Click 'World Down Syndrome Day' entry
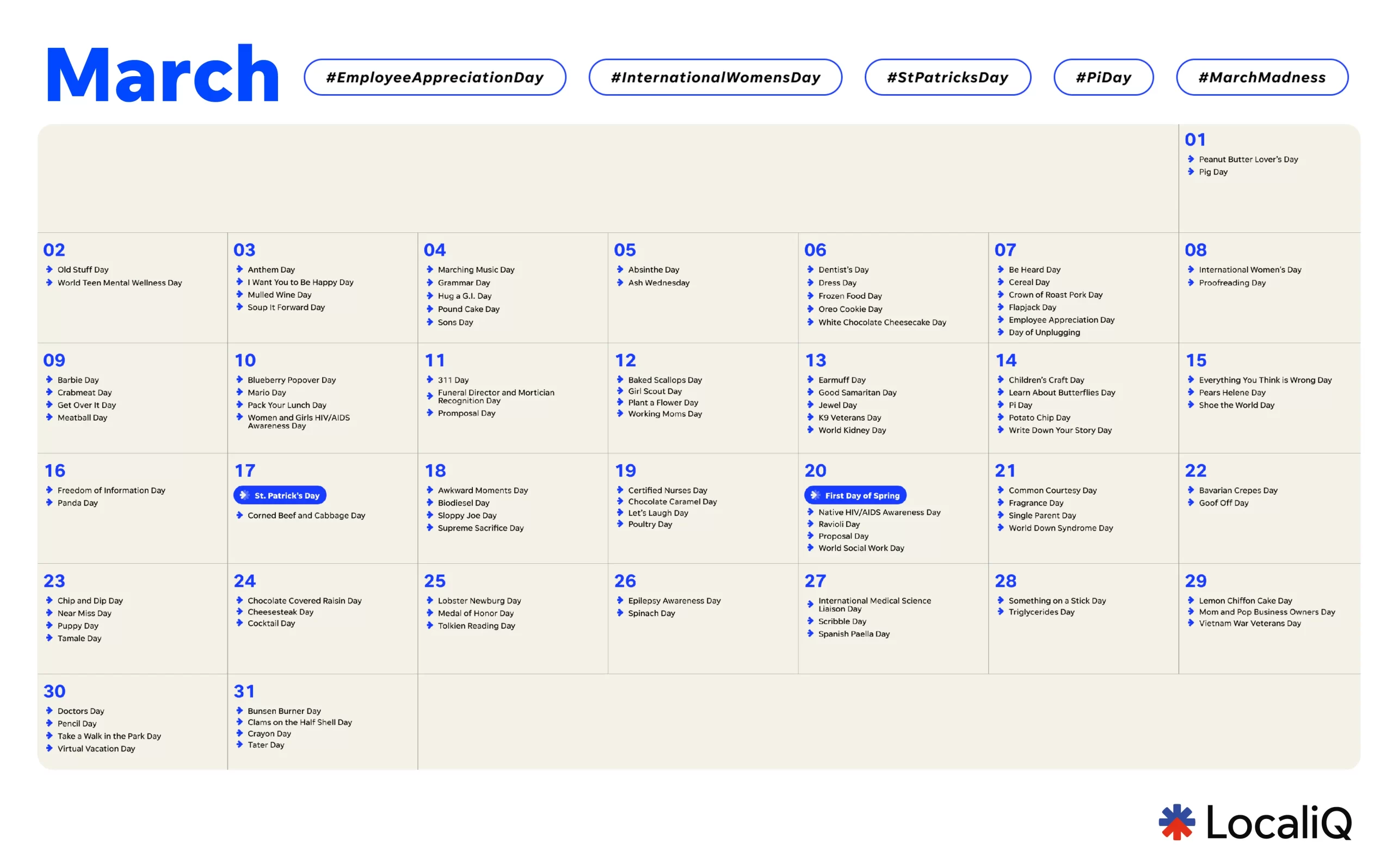Viewport: 1393px width, 868px height. point(1061,527)
